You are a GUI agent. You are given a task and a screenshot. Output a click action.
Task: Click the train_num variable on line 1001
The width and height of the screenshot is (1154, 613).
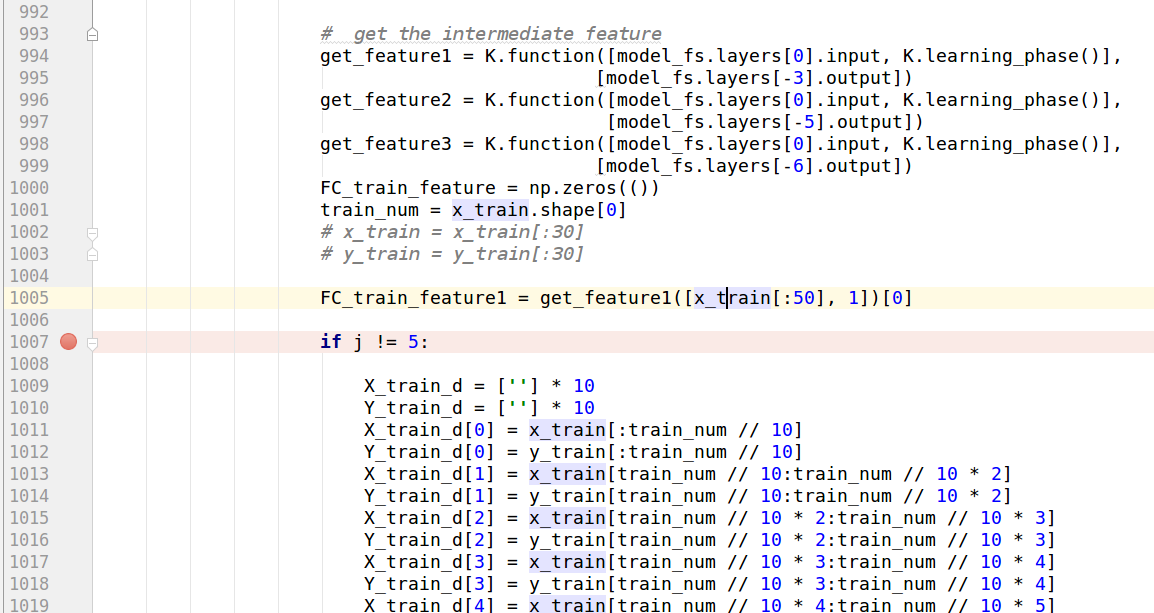pos(365,209)
